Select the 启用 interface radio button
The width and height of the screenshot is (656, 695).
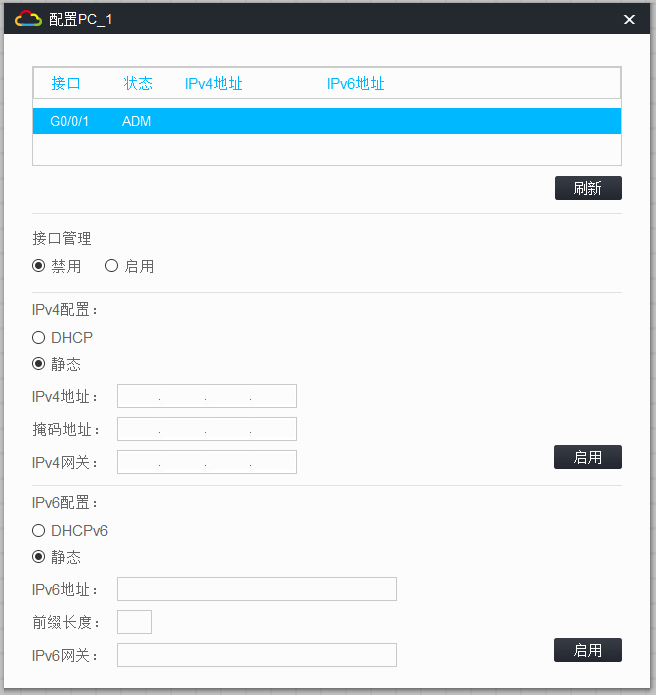(111, 266)
